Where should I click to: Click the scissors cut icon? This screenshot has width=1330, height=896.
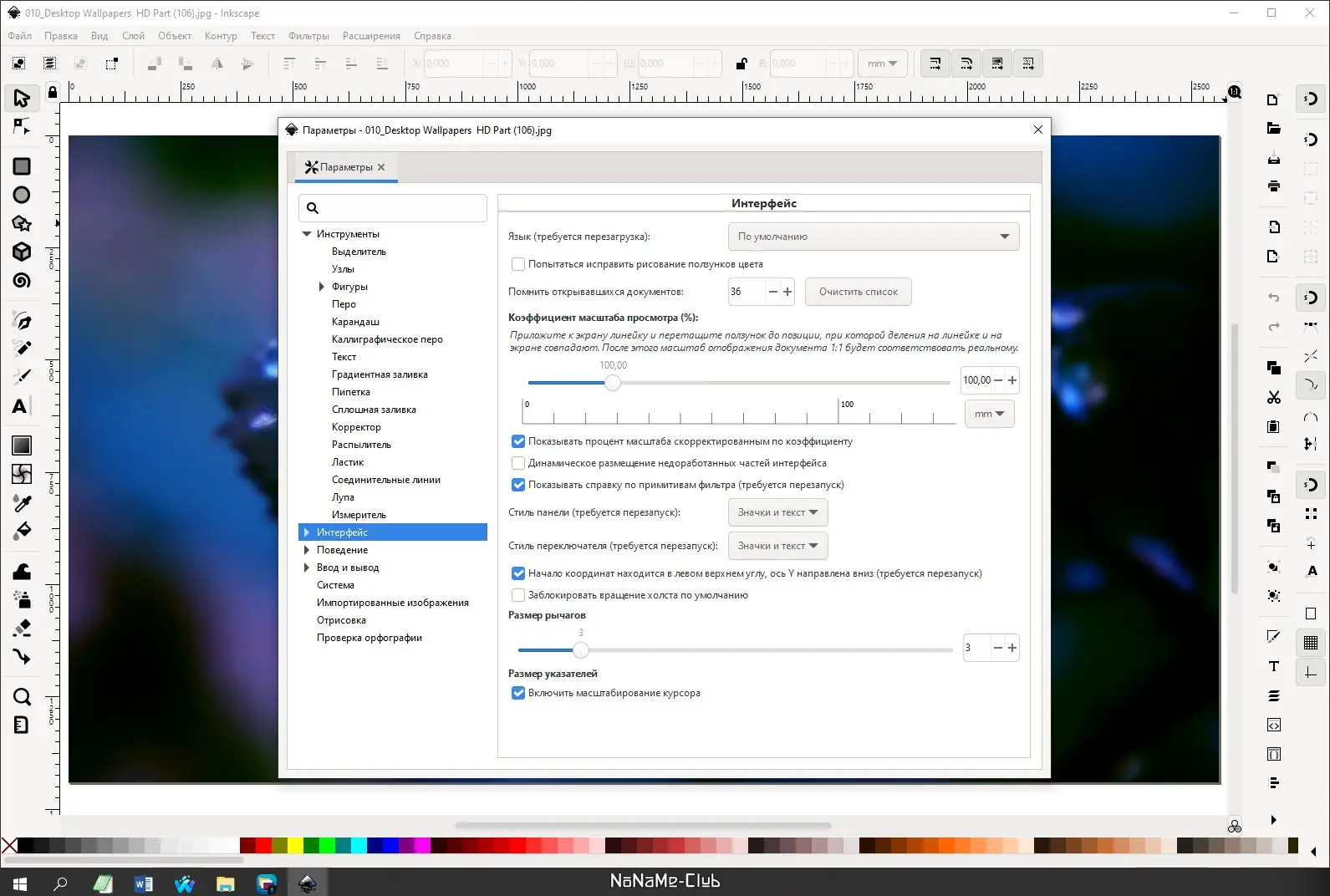click(1273, 397)
